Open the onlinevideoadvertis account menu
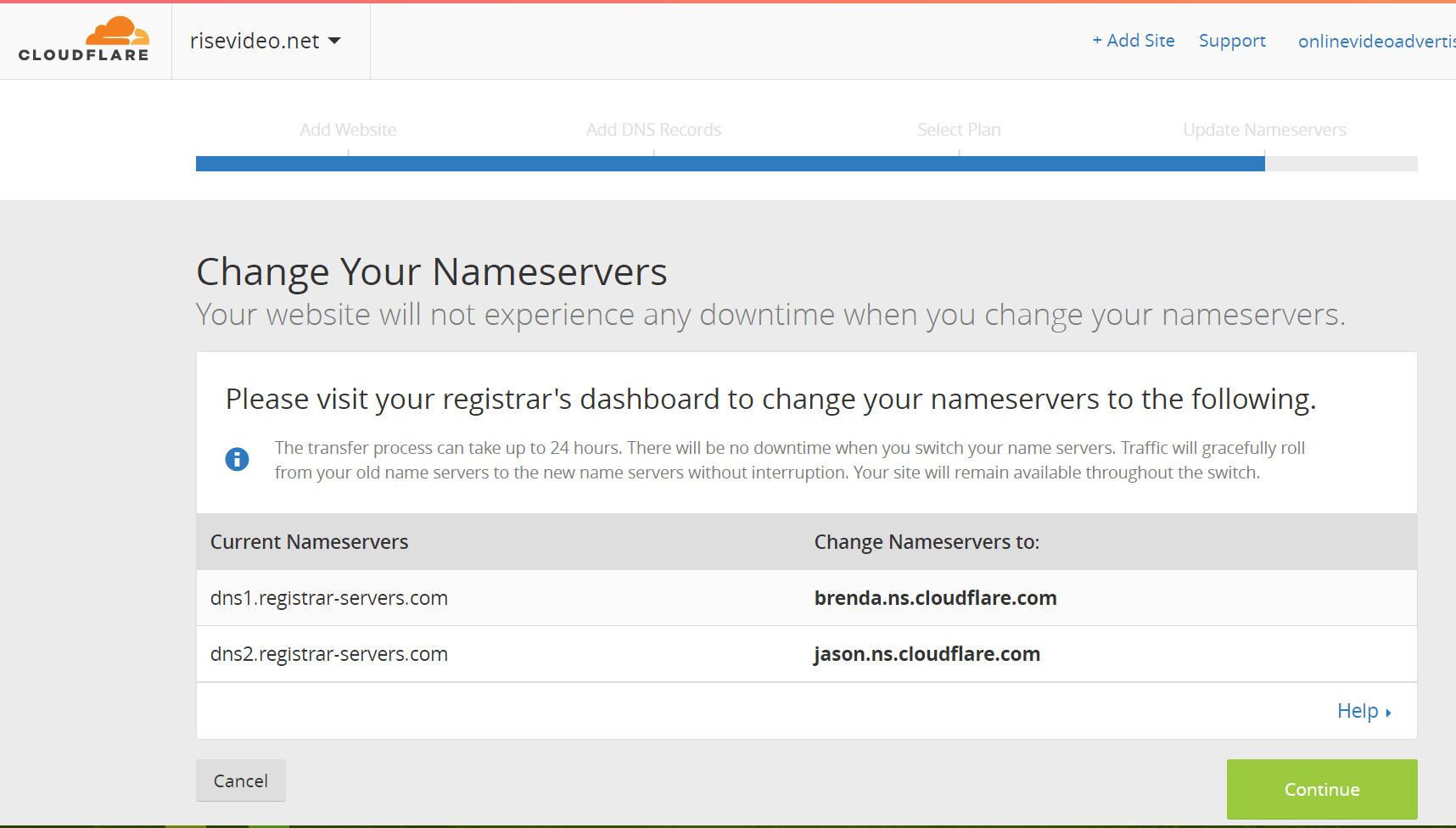This screenshot has width=1456, height=828. (1376, 41)
